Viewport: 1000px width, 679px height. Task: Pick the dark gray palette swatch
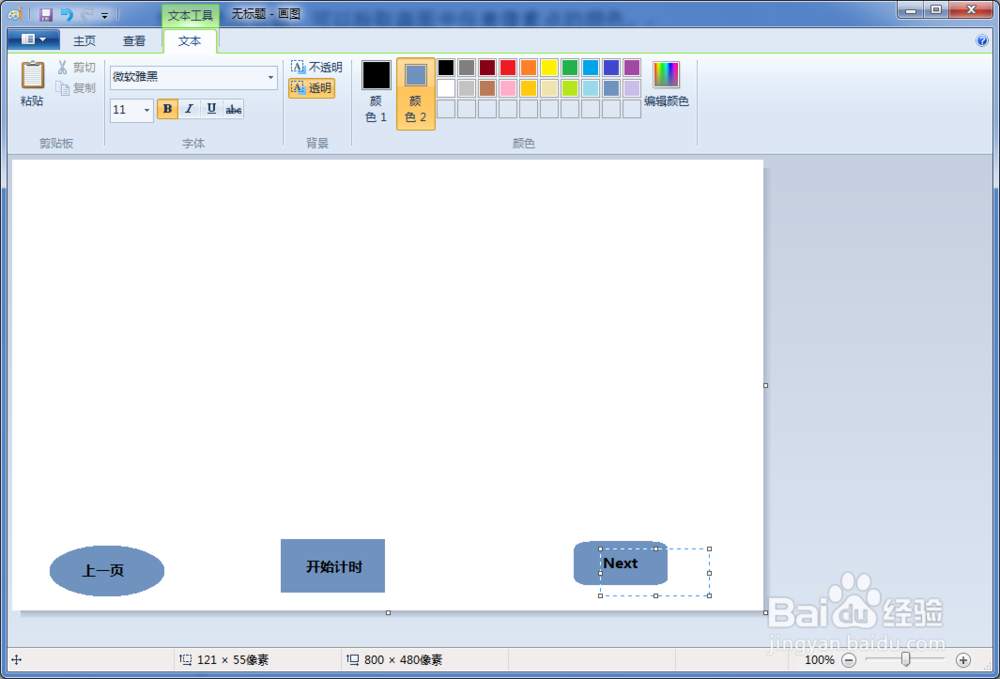(466, 67)
